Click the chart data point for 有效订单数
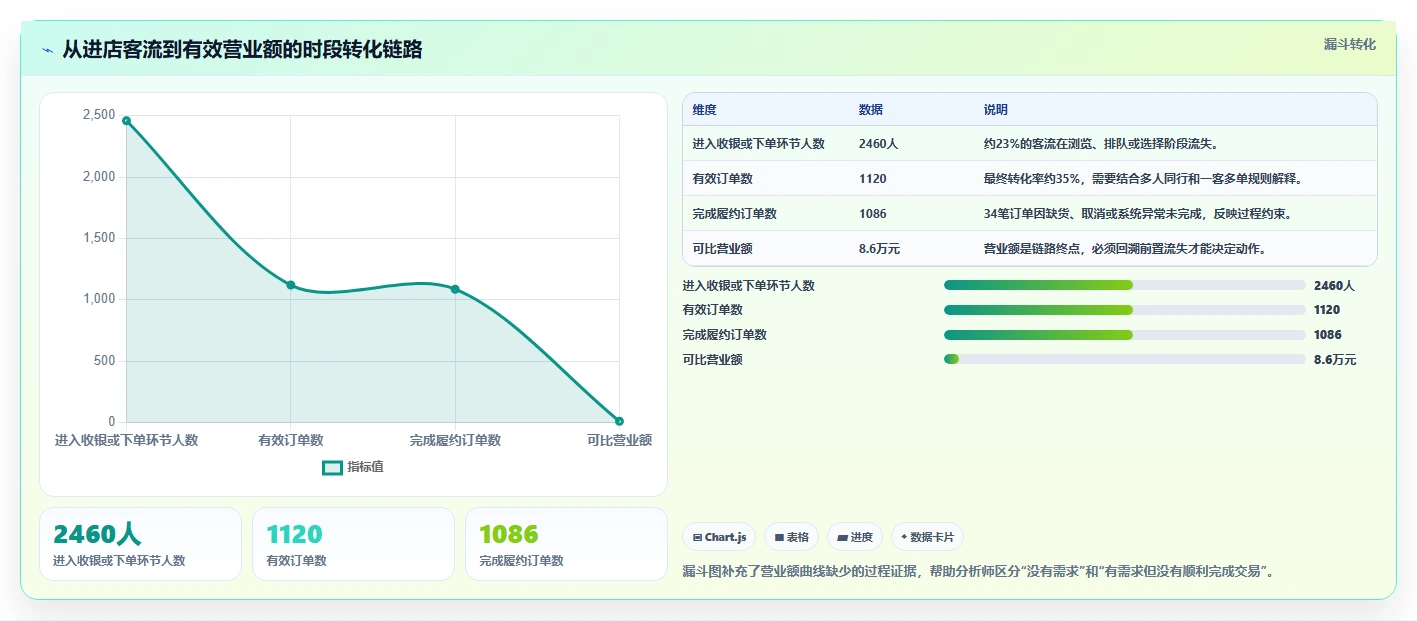This screenshot has width=1417, height=621. coord(290,285)
